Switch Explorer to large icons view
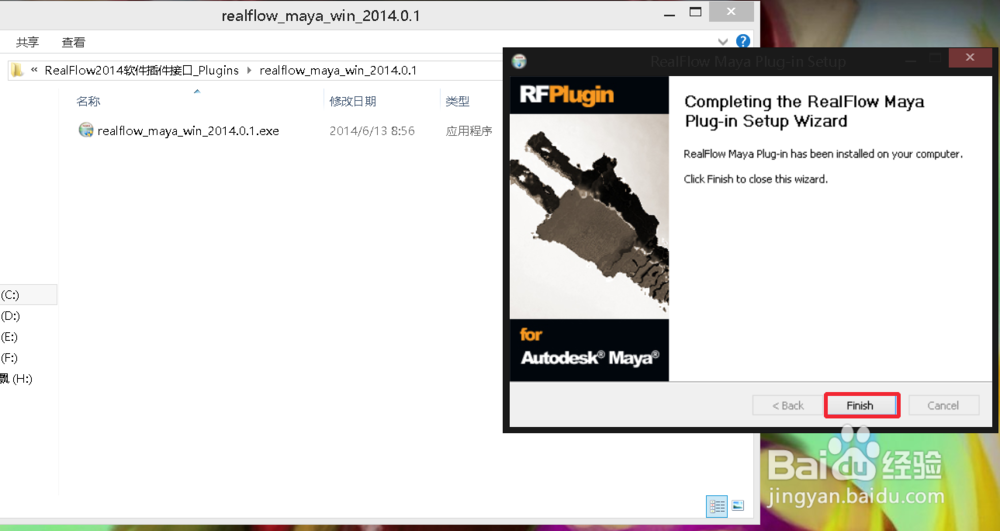The height and width of the screenshot is (531, 1000). (x=738, y=506)
